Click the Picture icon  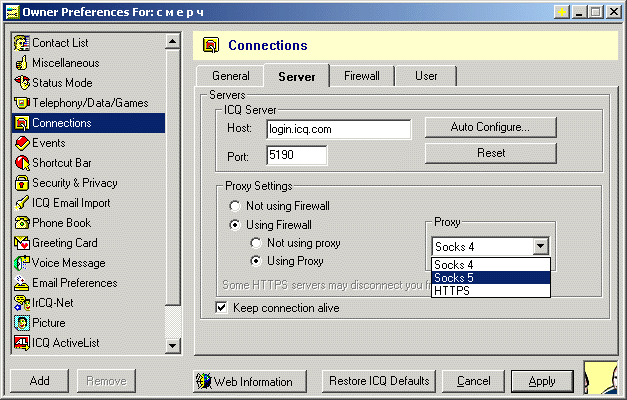22,323
